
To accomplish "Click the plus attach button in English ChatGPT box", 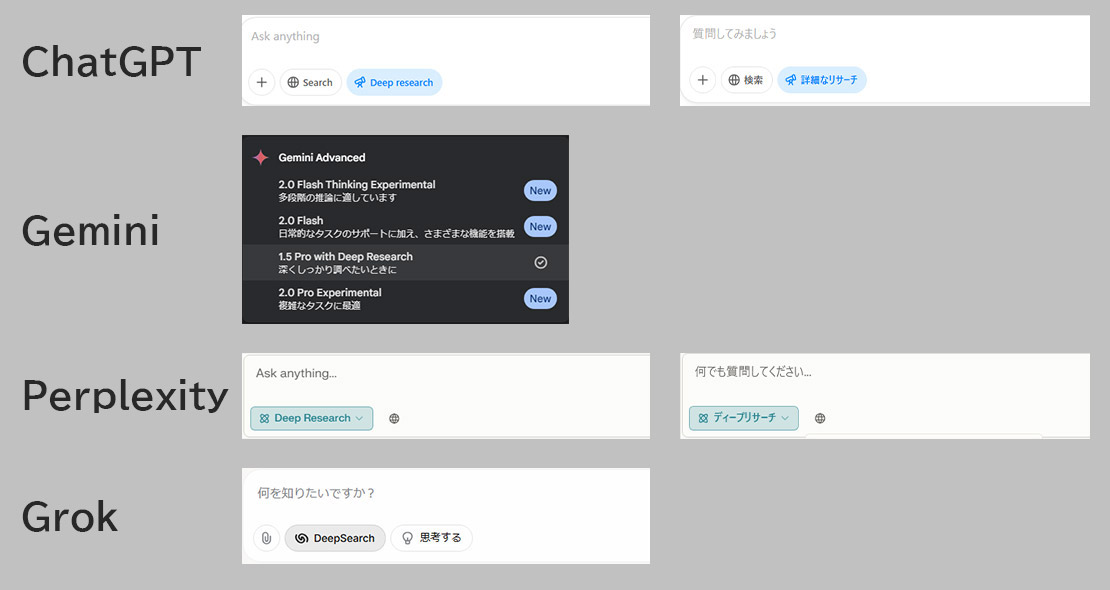I will (x=261, y=82).
